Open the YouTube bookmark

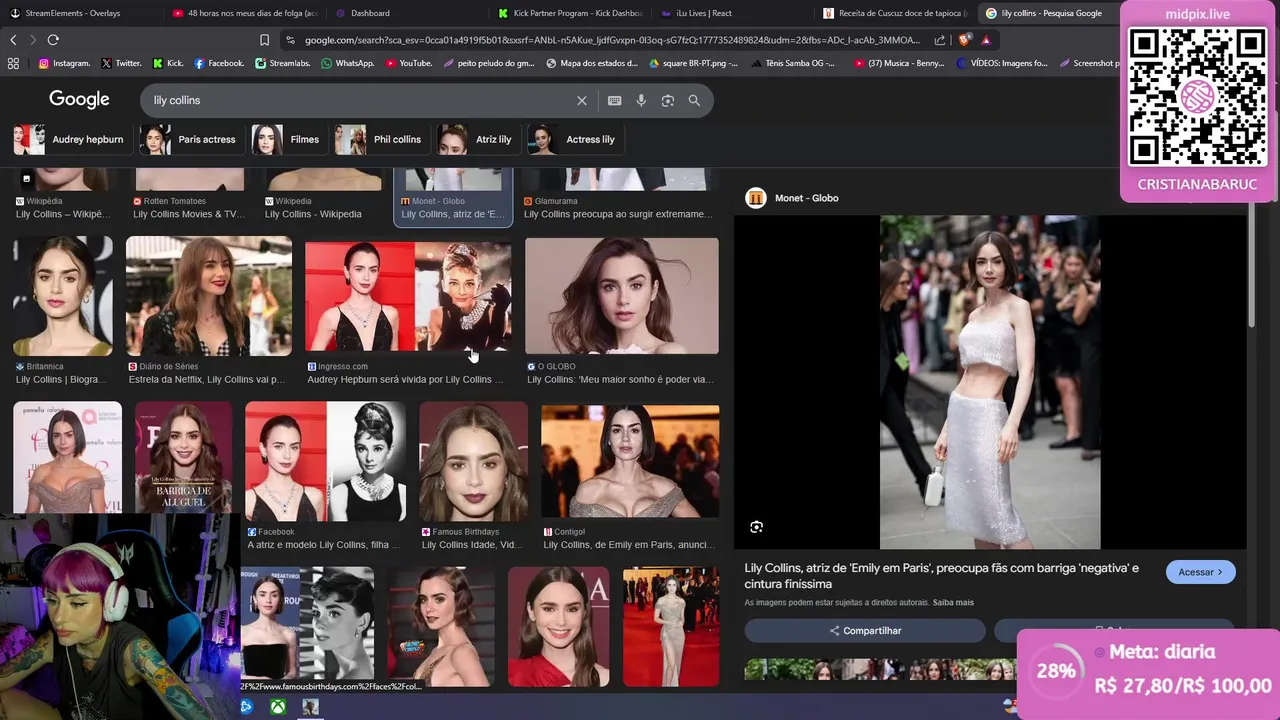click(409, 63)
